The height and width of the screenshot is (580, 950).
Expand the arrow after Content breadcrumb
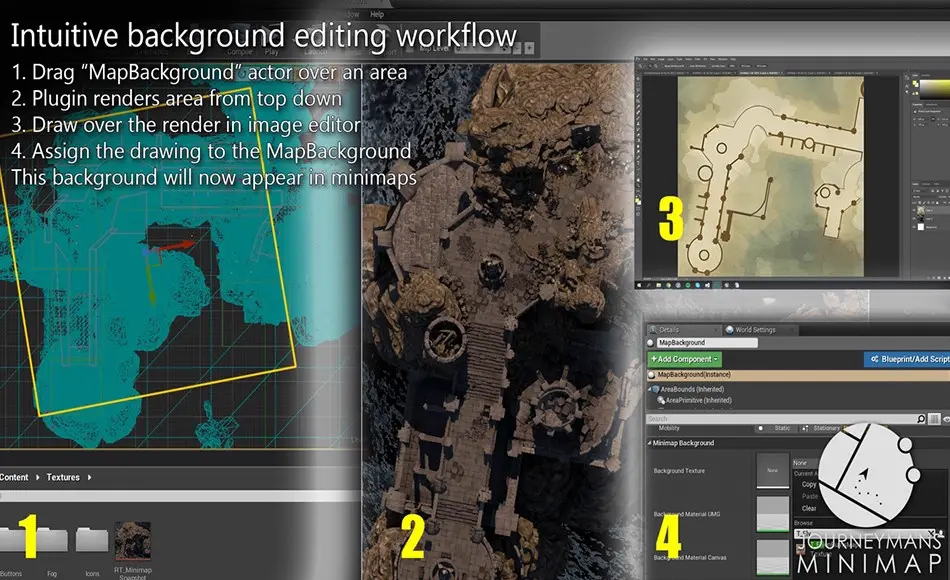click(x=38, y=478)
